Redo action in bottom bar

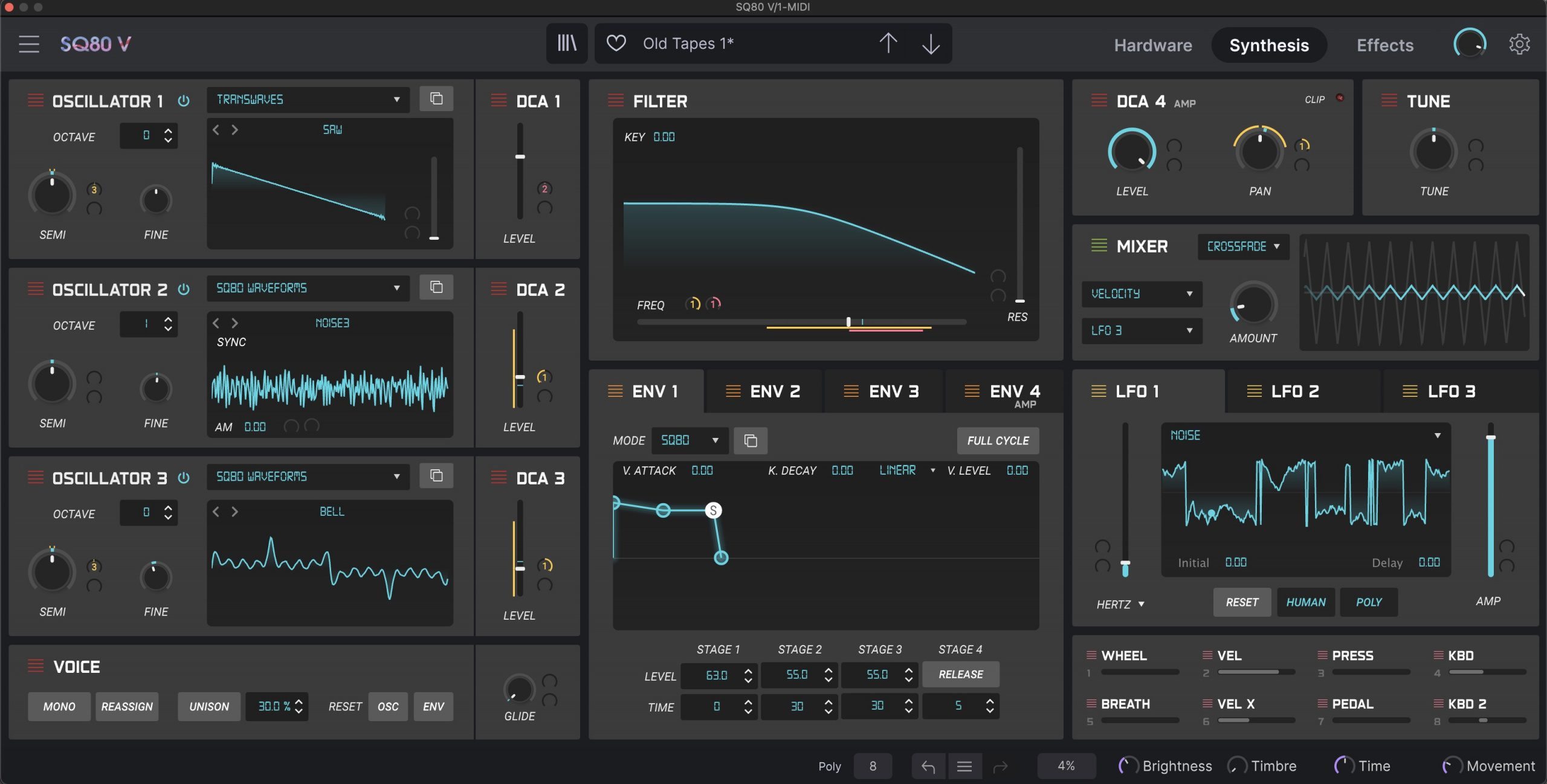1001,766
